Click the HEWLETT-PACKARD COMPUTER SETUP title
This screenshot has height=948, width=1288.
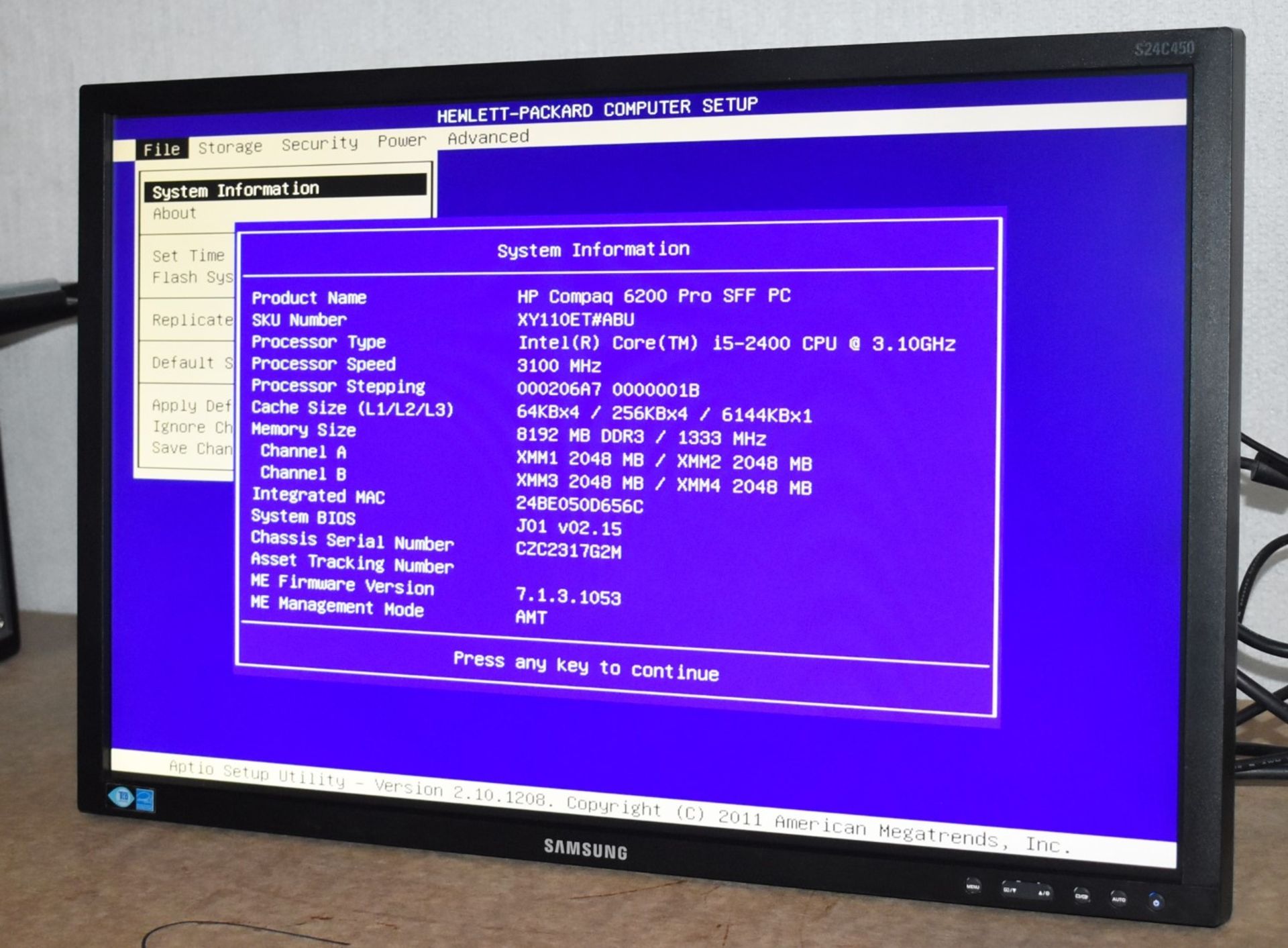click(x=597, y=111)
